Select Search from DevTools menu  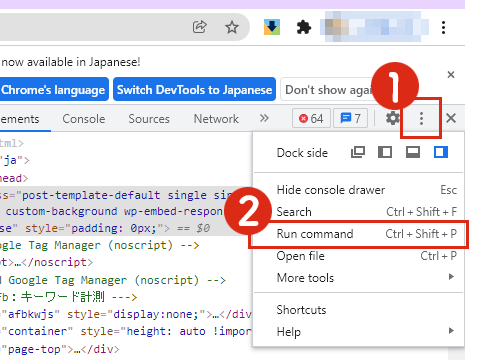pyautogui.click(x=359, y=212)
